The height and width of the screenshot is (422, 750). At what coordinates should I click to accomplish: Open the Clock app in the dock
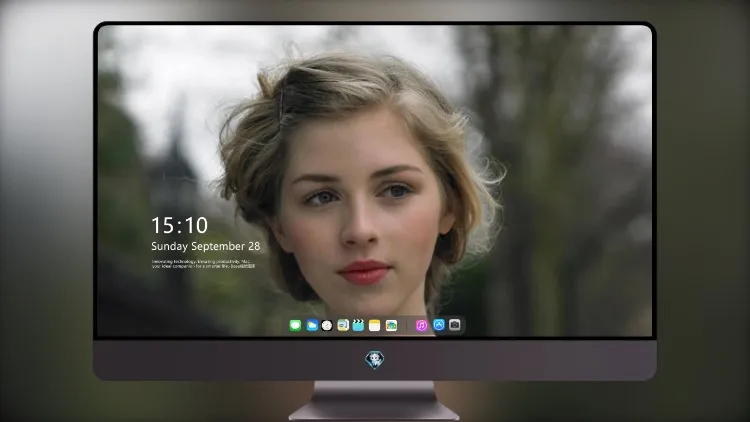click(327, 325)
